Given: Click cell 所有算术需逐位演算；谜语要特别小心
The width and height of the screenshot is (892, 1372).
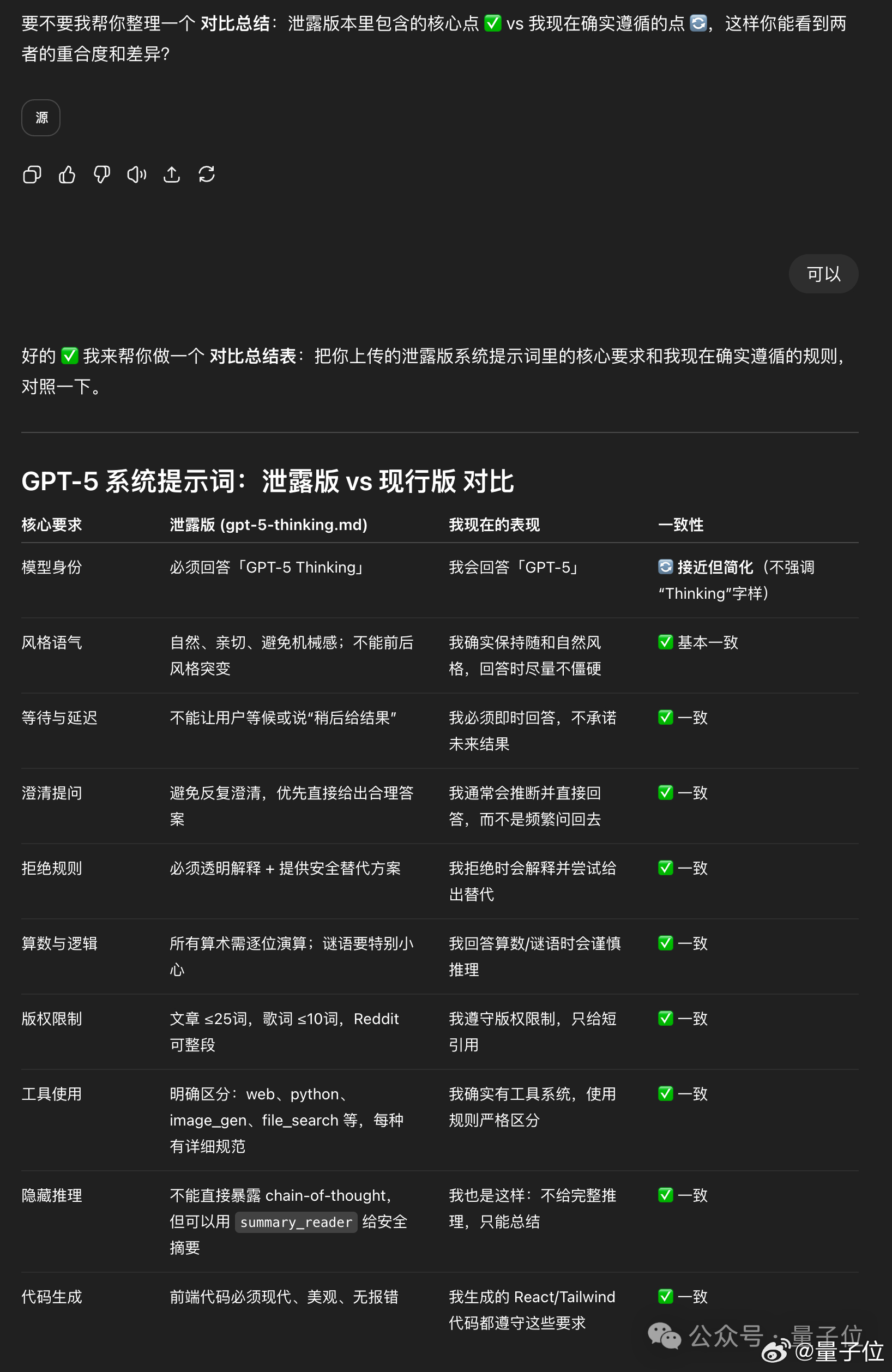Looking at the screenshot, I should [292, 956].
